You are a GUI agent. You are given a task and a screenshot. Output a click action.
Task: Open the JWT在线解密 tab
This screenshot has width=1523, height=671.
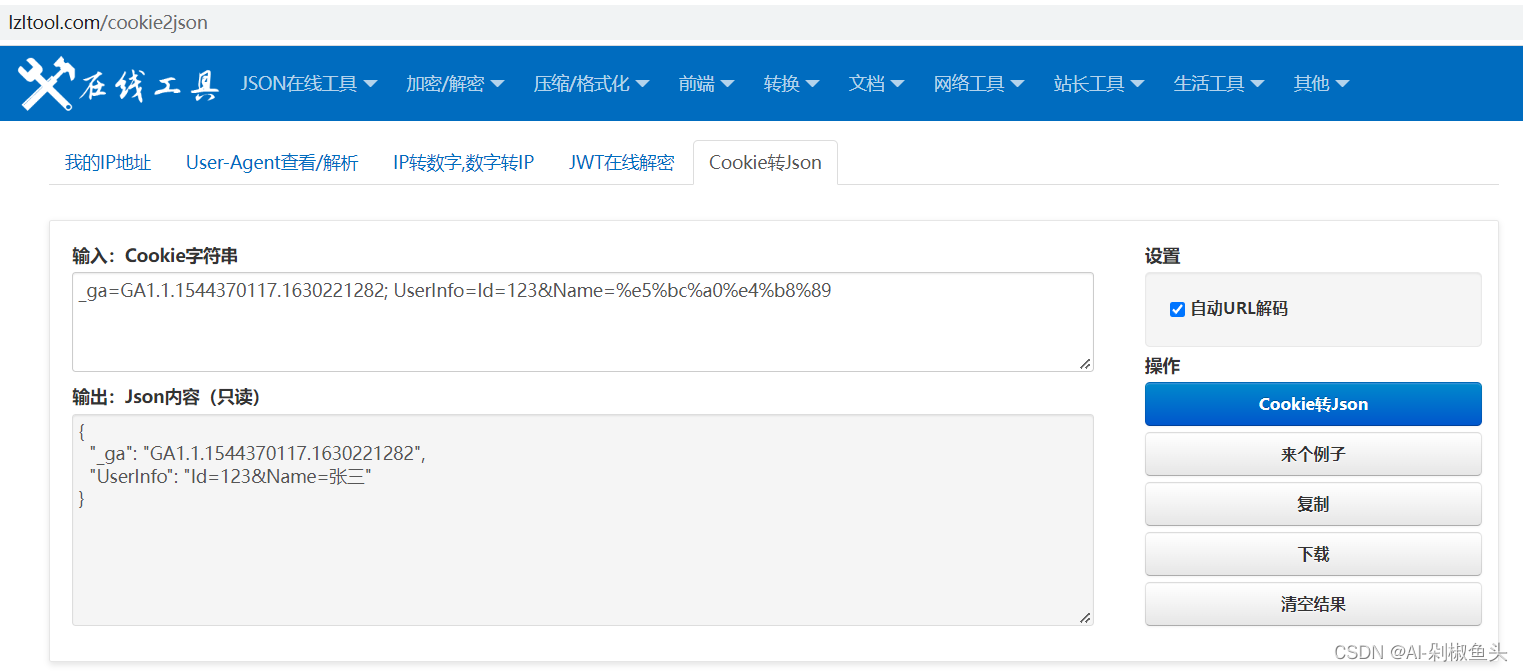click(x=621, y=162)
